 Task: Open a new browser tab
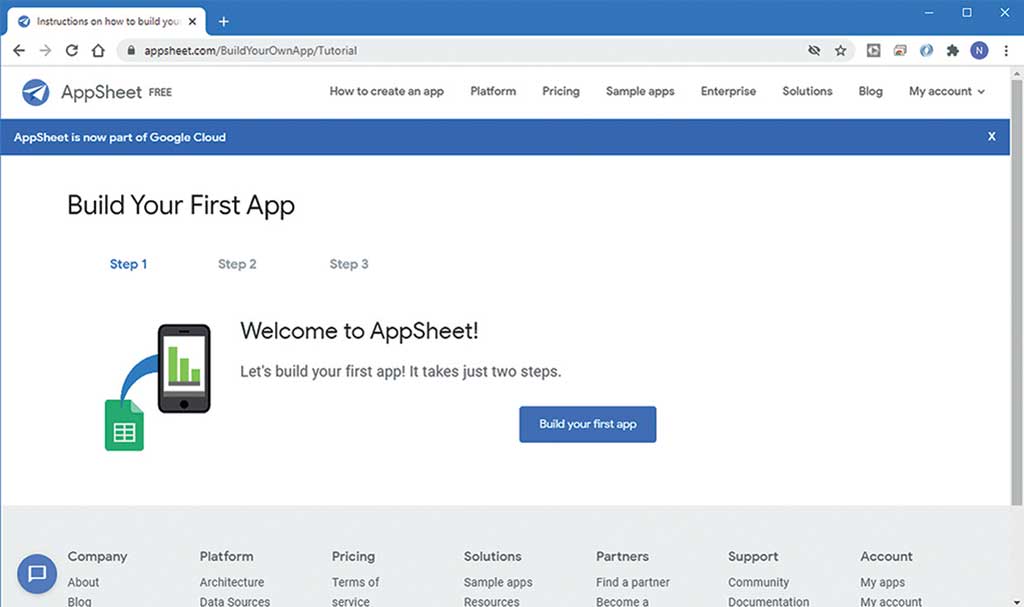(x=223, y=22)
